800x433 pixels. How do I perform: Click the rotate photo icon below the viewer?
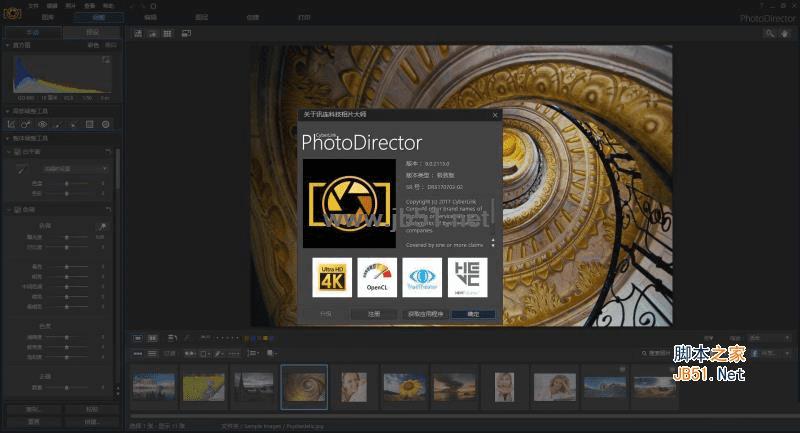point(172,338)
